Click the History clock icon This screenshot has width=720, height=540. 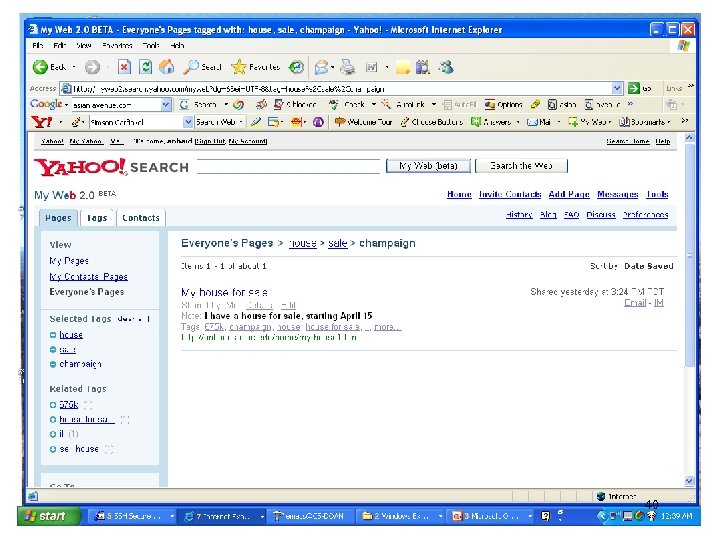click(x=296, y=68)
